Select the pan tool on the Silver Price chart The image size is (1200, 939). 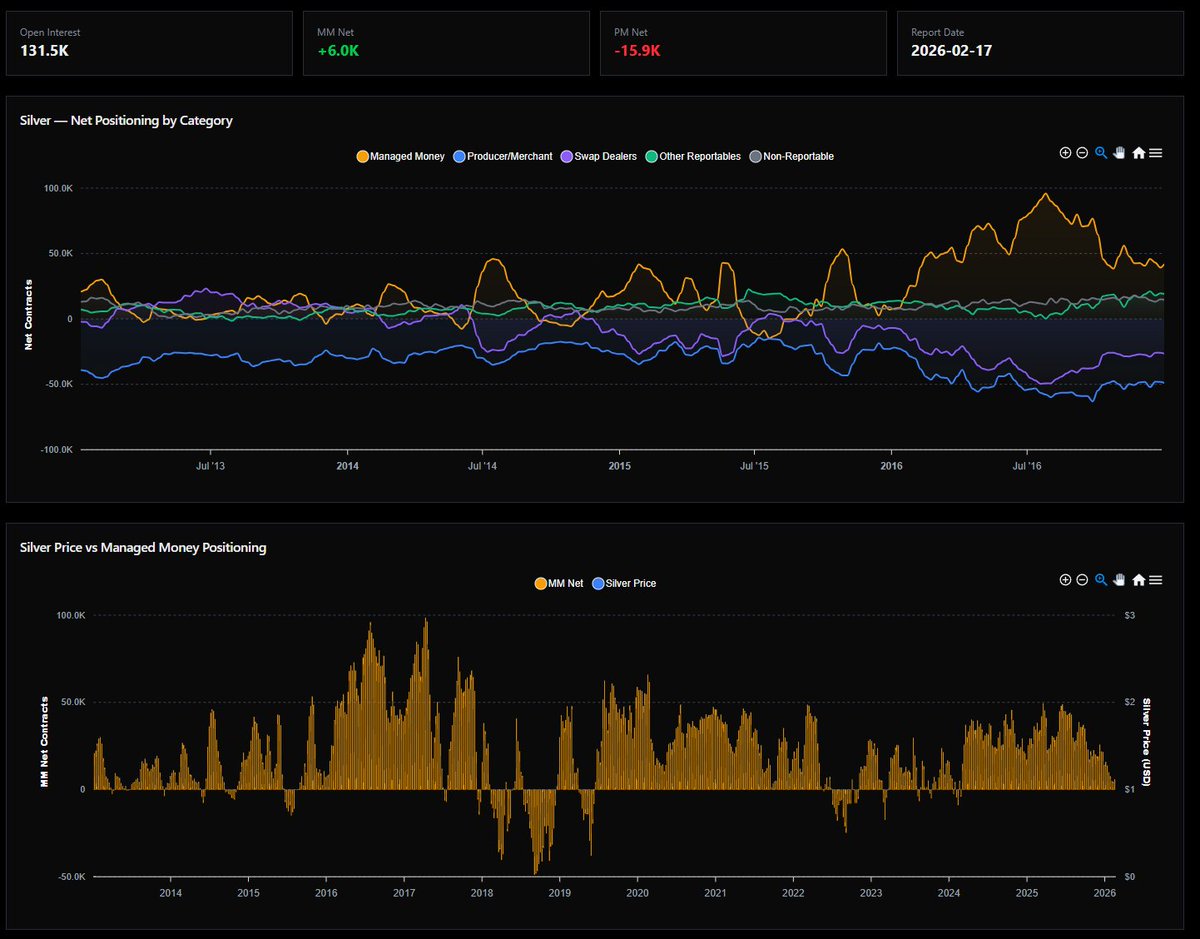1118,579
